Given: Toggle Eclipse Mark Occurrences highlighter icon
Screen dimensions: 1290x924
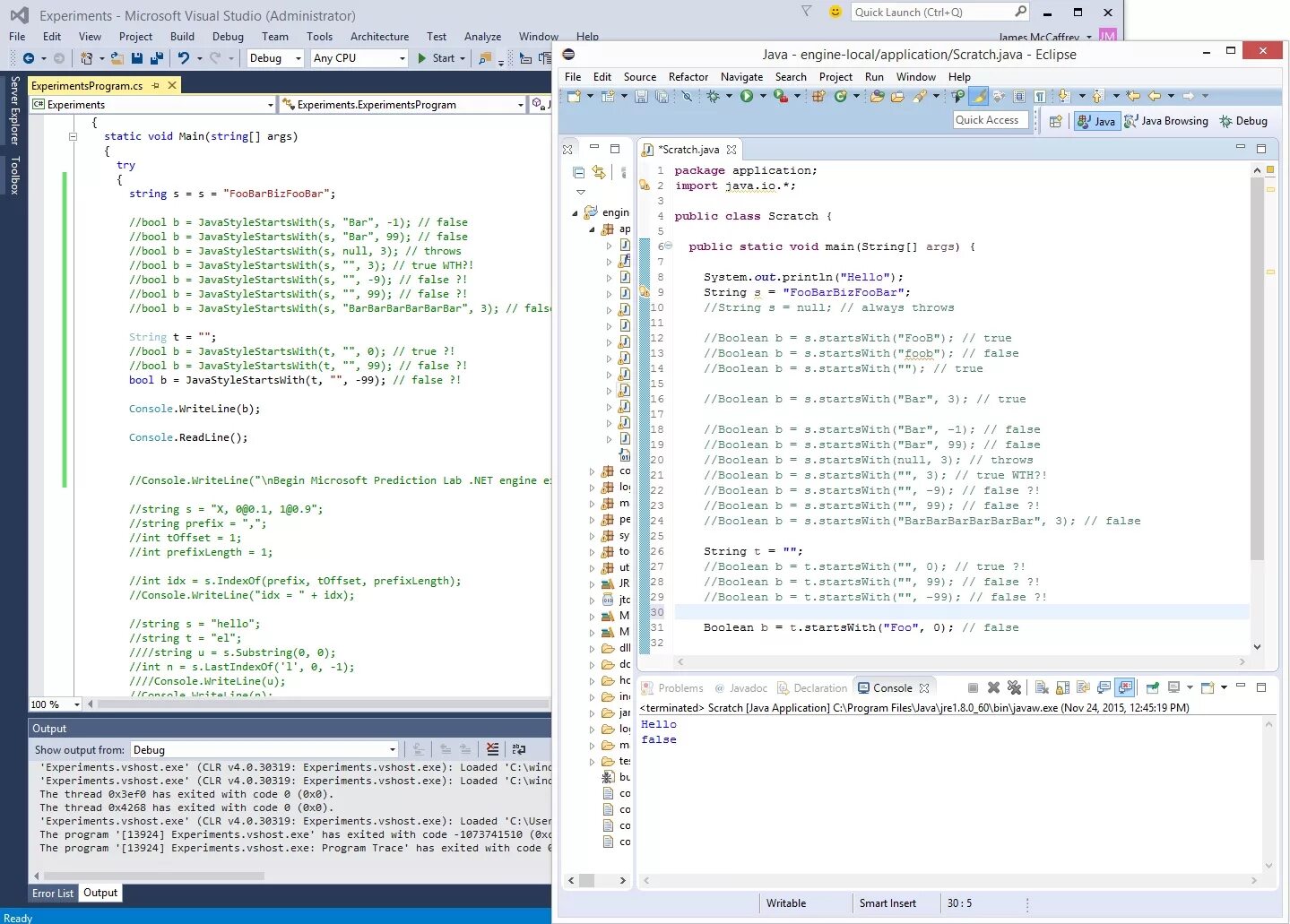Looking at the screenshot, I should click(x=979, y=96).
